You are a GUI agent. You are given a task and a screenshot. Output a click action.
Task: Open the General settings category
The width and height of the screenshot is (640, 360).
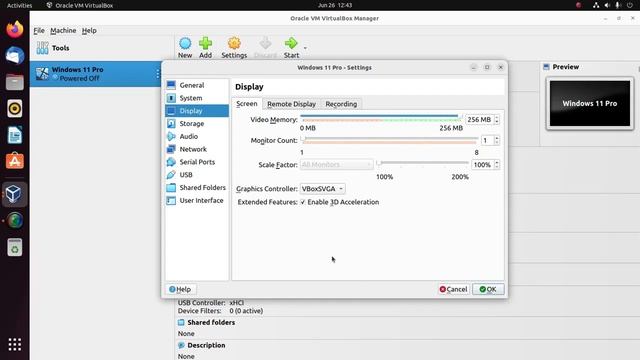(x=197, y=85)
